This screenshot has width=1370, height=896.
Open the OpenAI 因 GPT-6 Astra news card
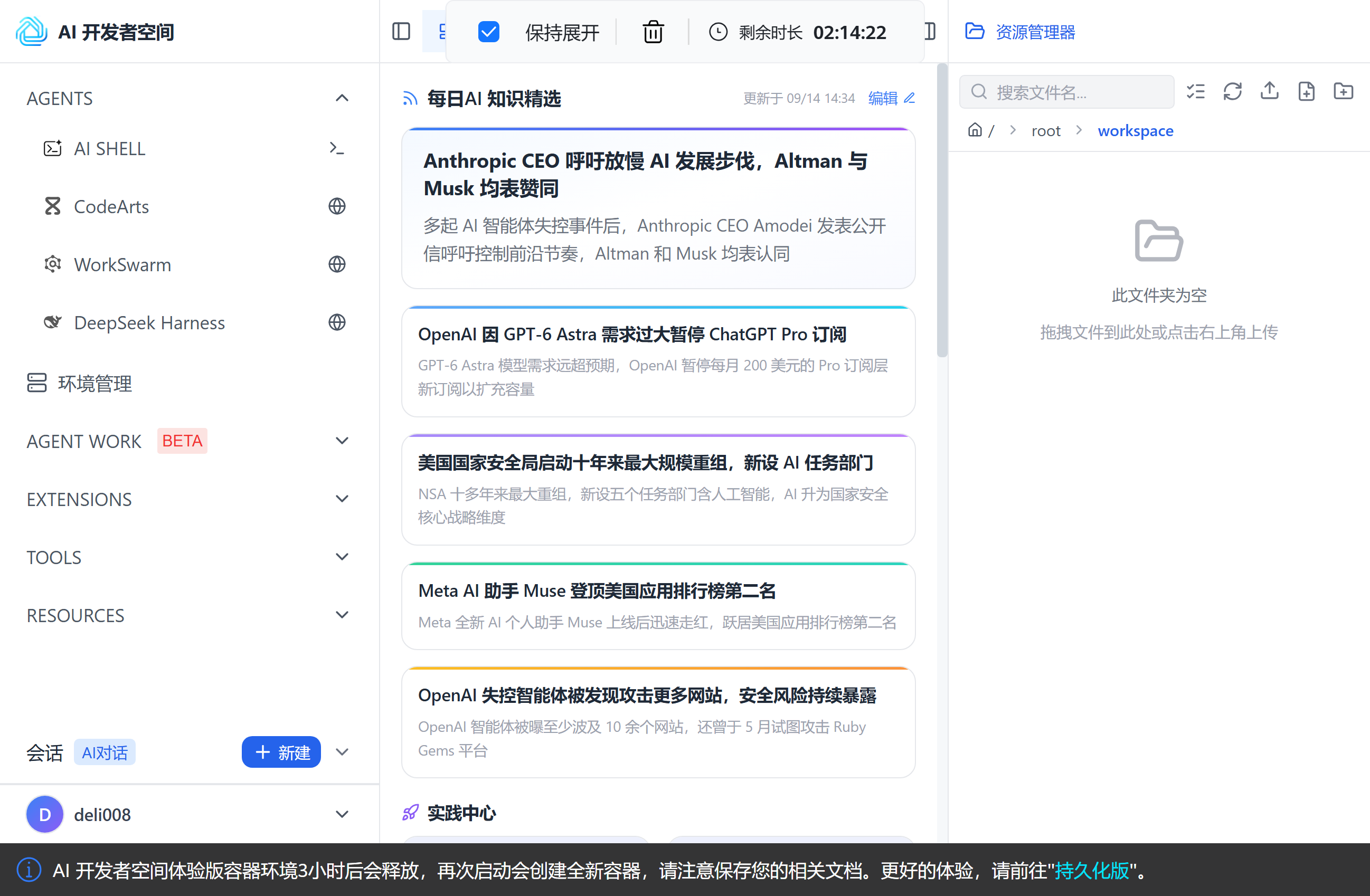658,361
